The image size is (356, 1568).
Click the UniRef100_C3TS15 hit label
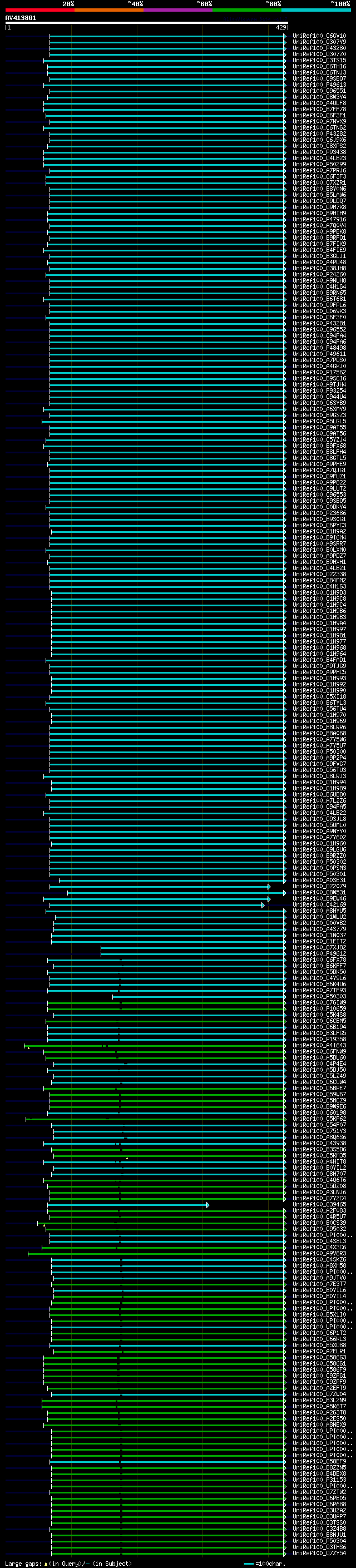pos(319,60)
